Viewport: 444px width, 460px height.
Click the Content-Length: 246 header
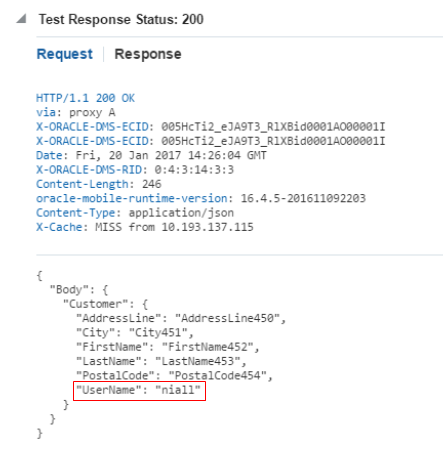click(x=99, y=184)
